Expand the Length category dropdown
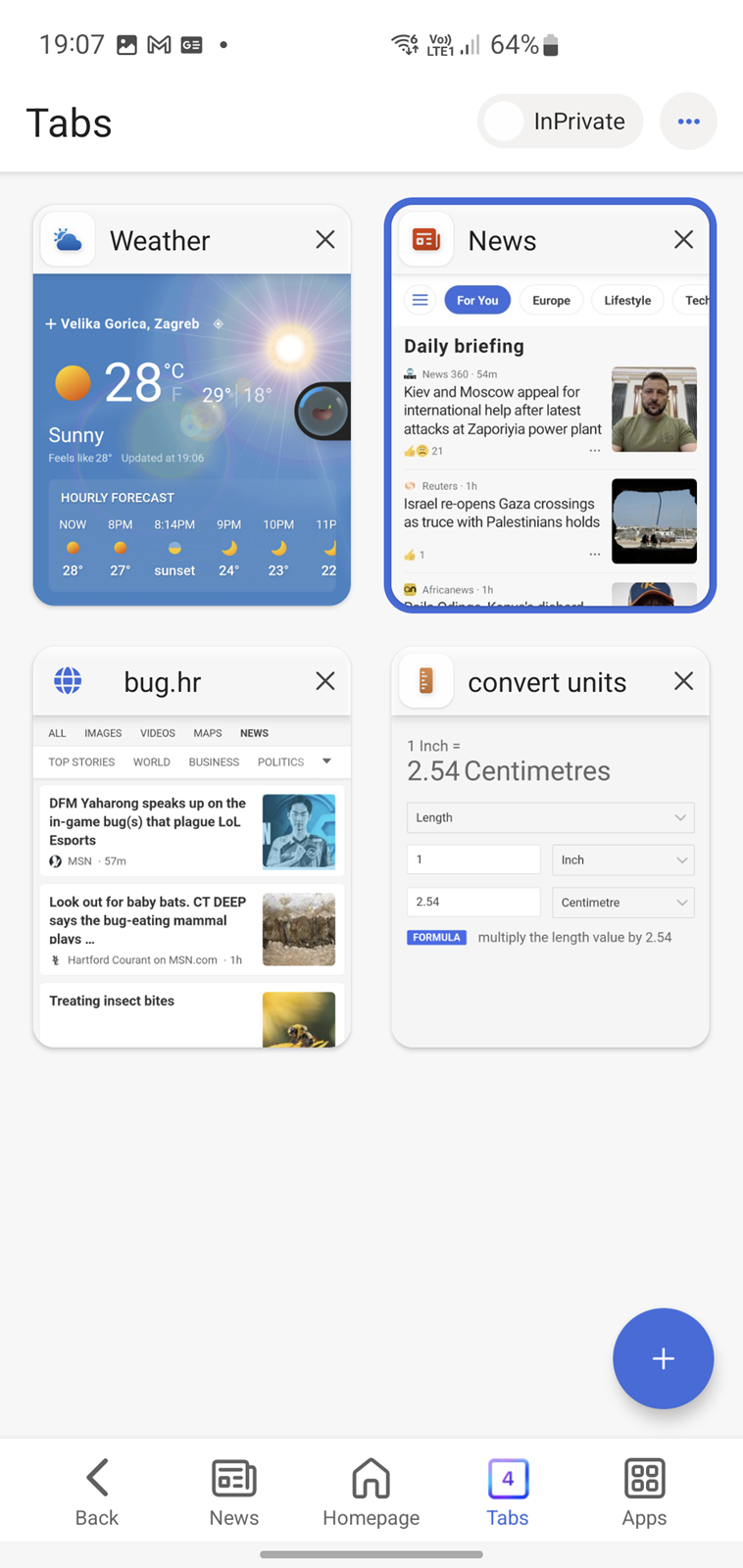Screen dimensions: 743x1568 point(550,817)
